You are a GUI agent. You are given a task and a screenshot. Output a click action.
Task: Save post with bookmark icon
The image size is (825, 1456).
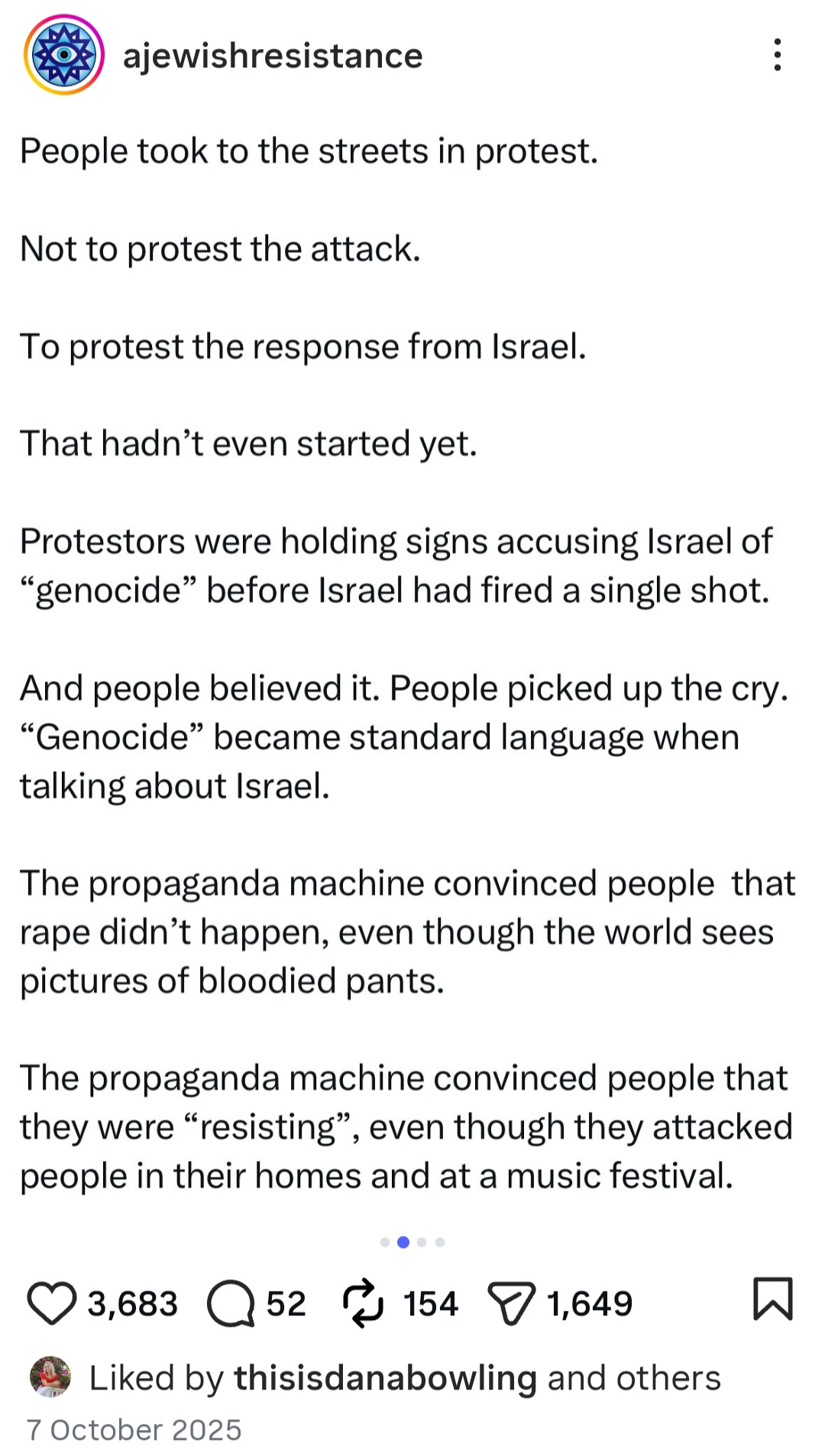tap(773, 1299)
